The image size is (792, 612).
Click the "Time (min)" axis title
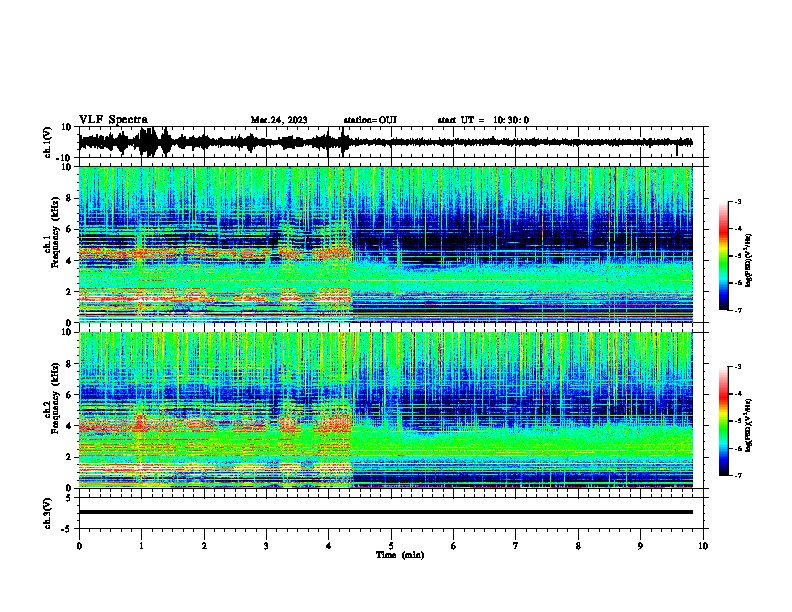[400, 555]
